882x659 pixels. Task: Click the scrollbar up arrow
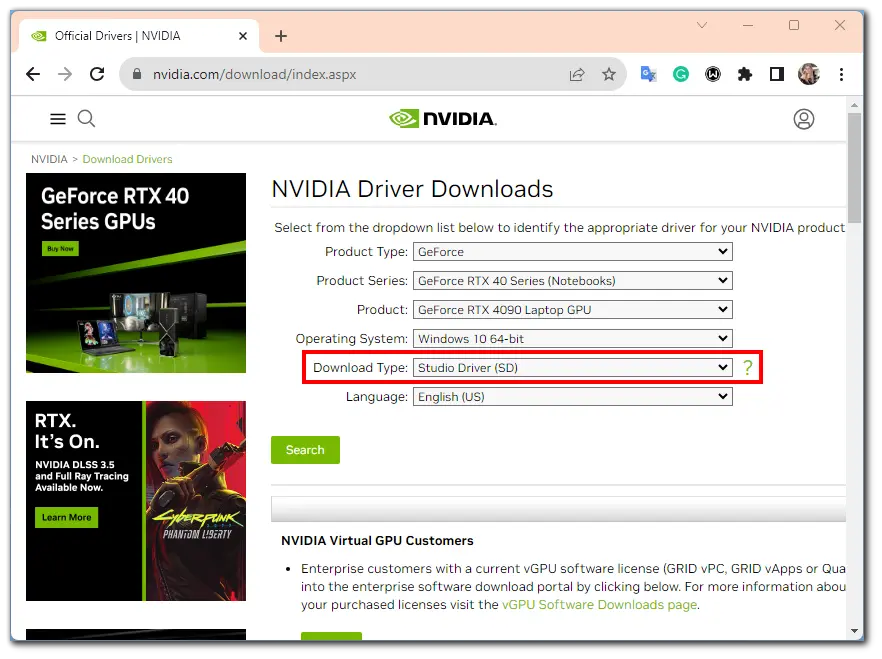854,105
